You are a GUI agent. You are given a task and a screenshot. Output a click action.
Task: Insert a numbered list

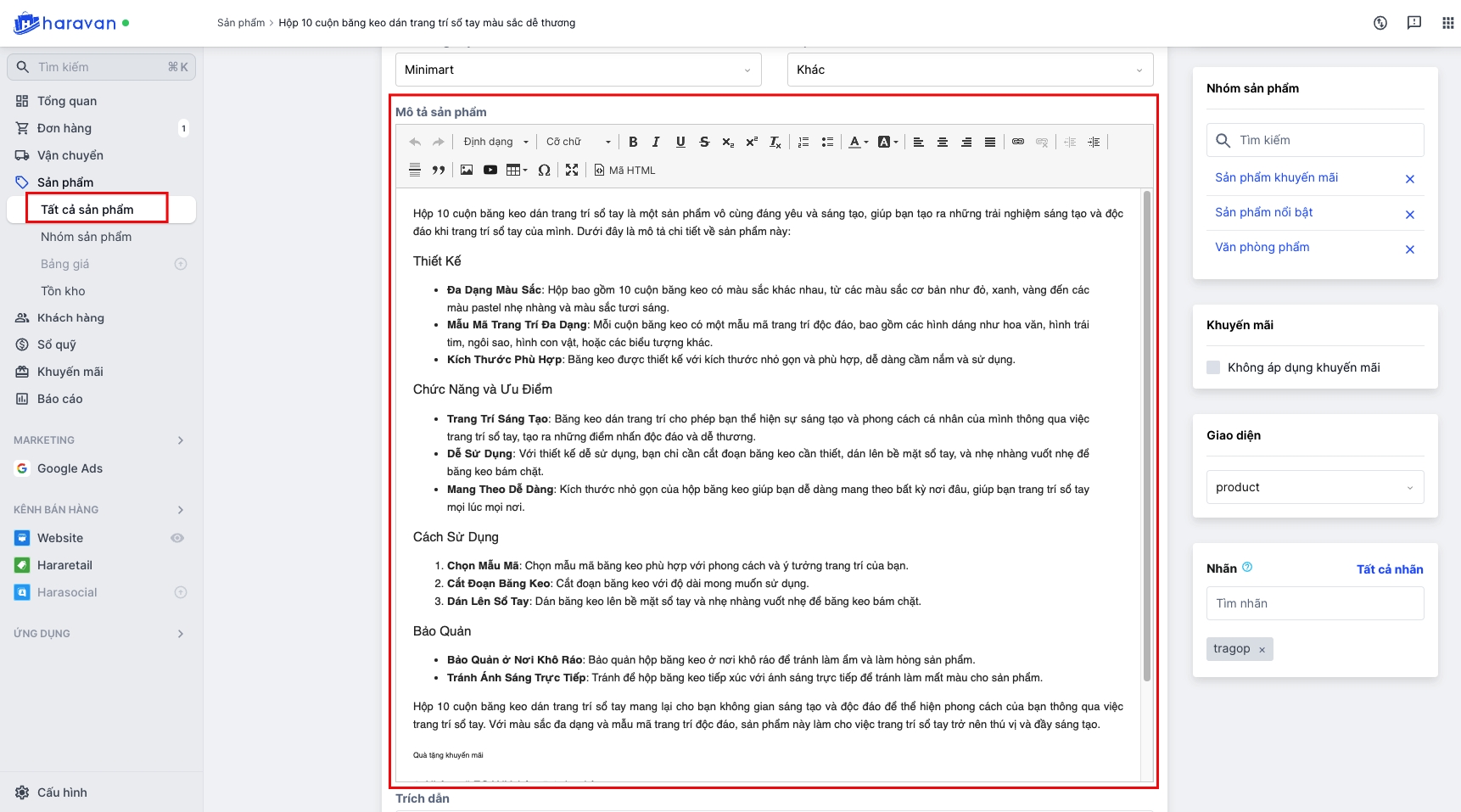coord(803,143)
